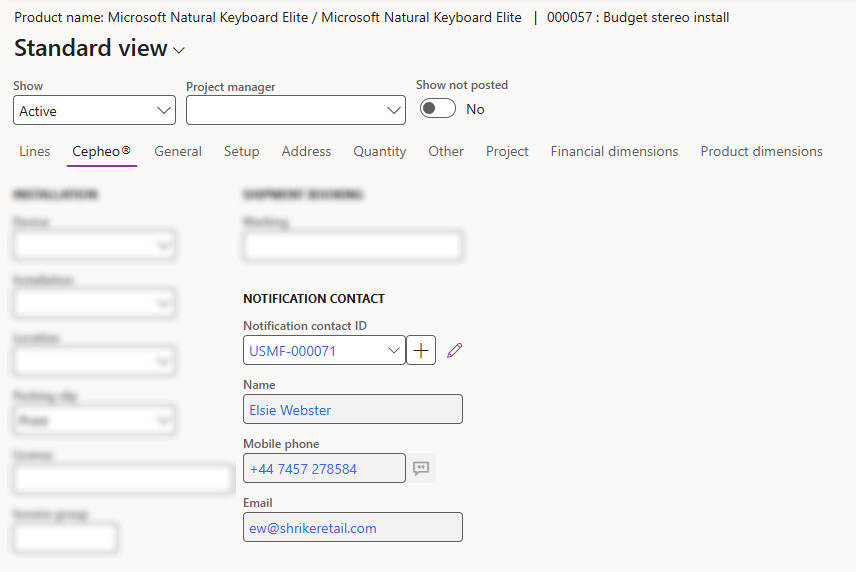Toggle the Show not posted switch
Viewport: 856px width, 572px height.
[x=438, y=109]
